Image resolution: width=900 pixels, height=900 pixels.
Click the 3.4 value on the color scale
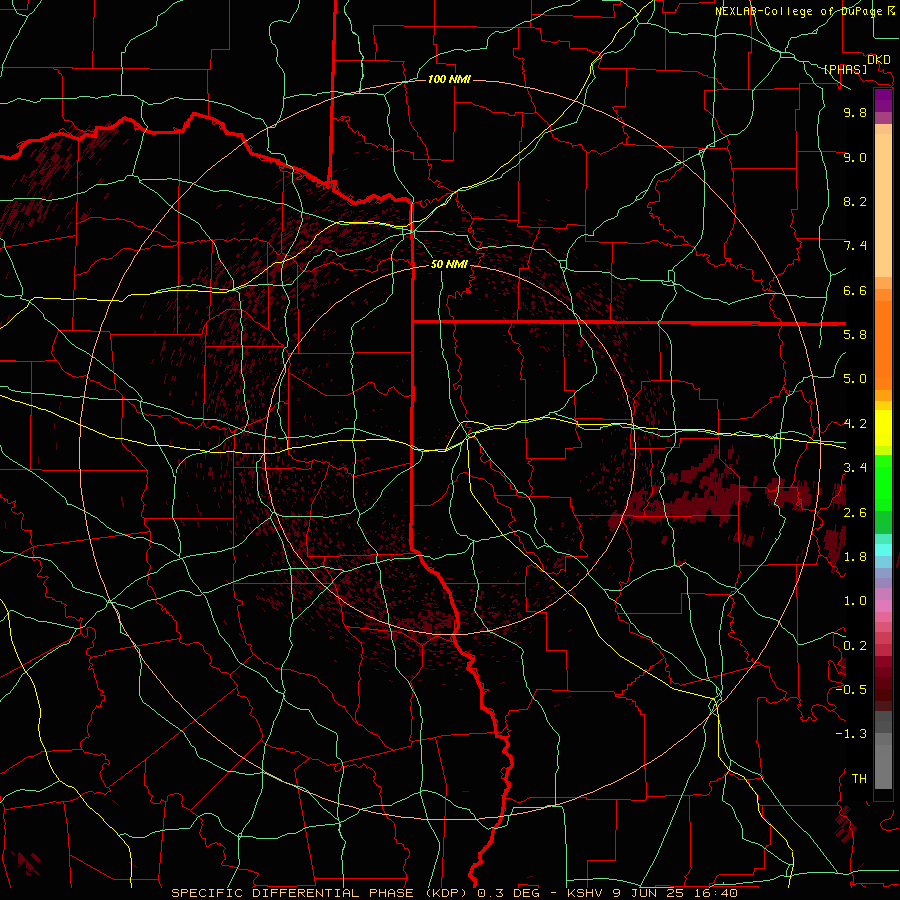(x=855, y=468)
